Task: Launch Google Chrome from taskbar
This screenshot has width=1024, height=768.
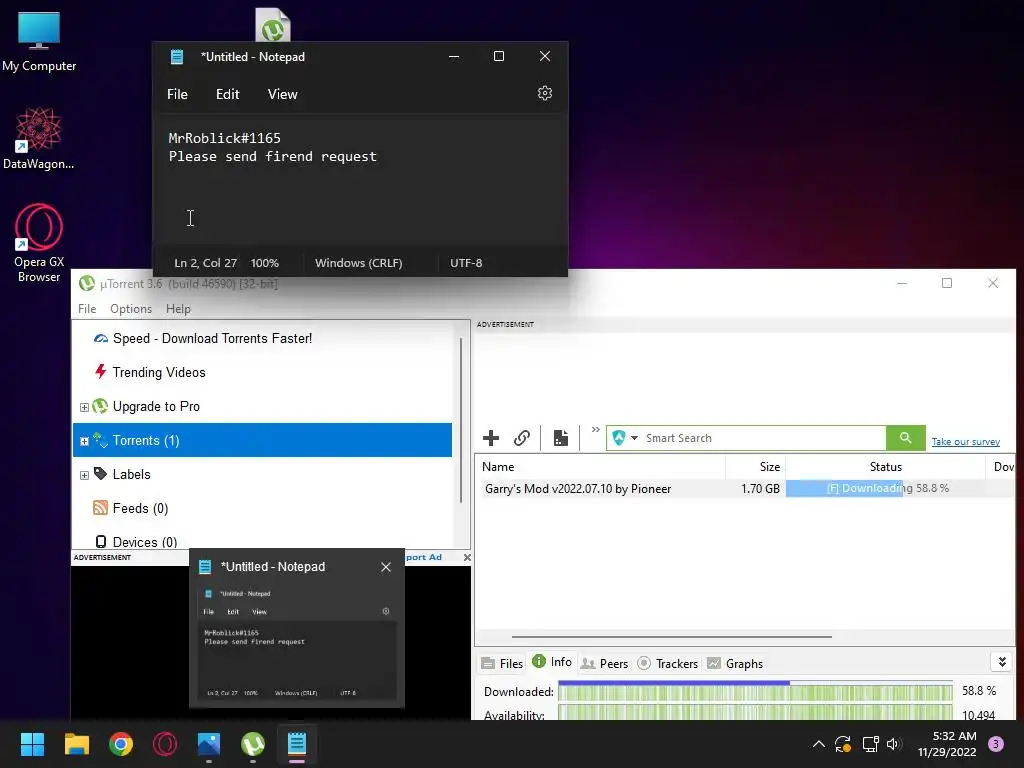Action: 121,744
